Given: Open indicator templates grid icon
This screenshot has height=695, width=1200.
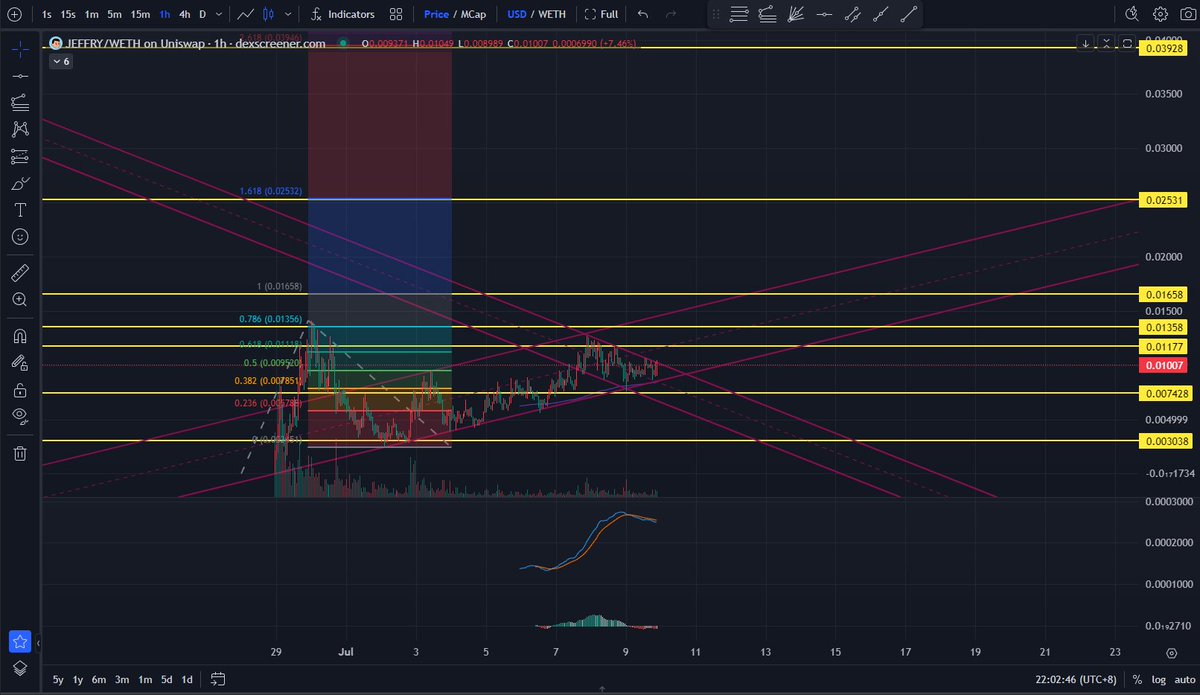Looking at the screenshot, I should coord(396,15).
